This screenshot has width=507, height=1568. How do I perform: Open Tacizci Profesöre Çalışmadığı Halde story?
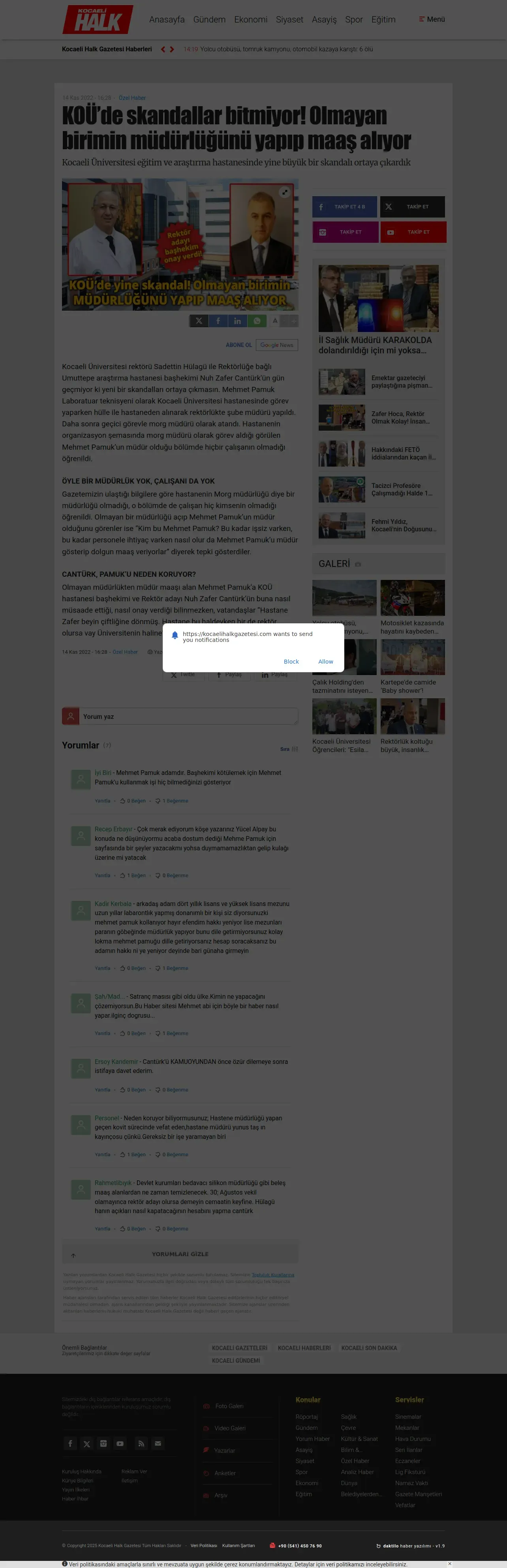[x=379, y=490]
